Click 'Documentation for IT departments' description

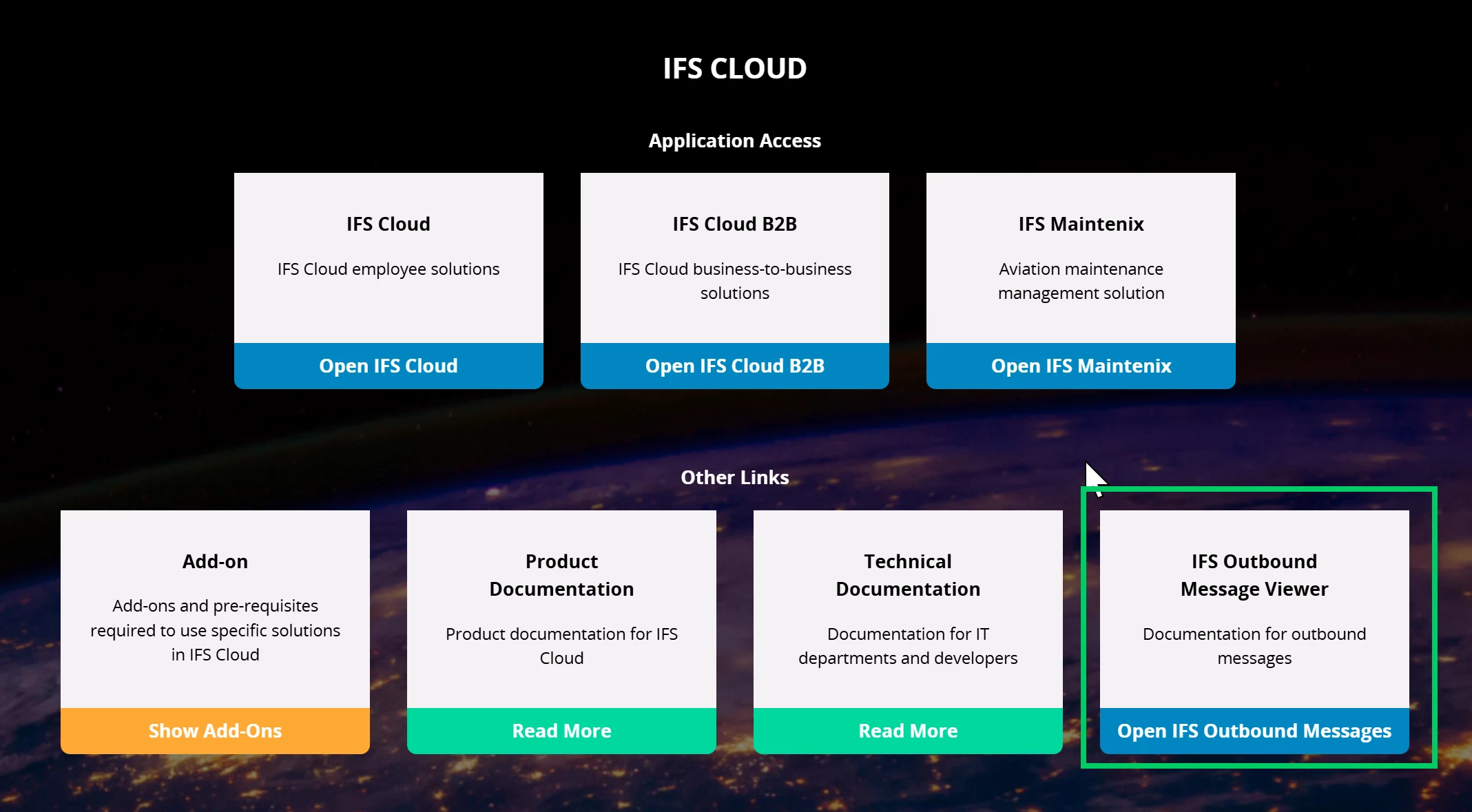click(x=908, y=646)
